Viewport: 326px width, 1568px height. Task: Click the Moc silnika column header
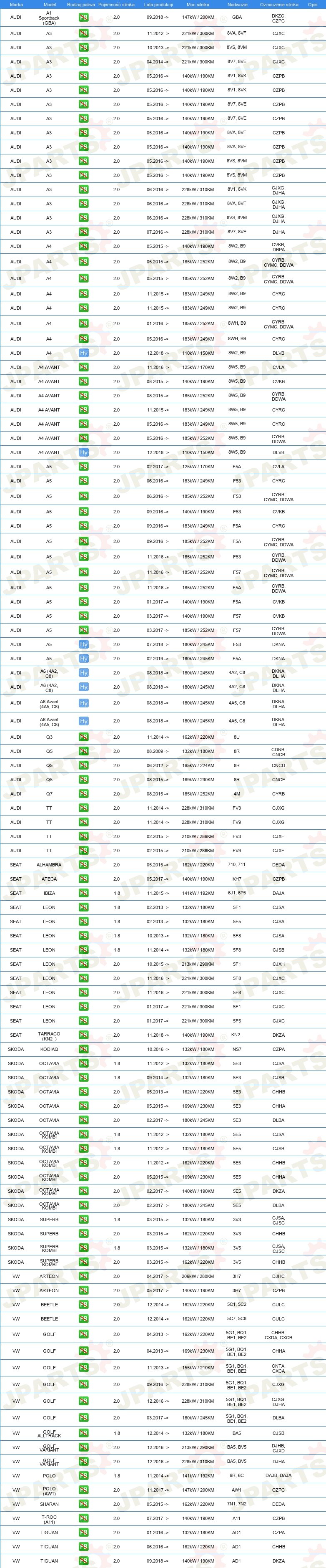click(198, 4)
